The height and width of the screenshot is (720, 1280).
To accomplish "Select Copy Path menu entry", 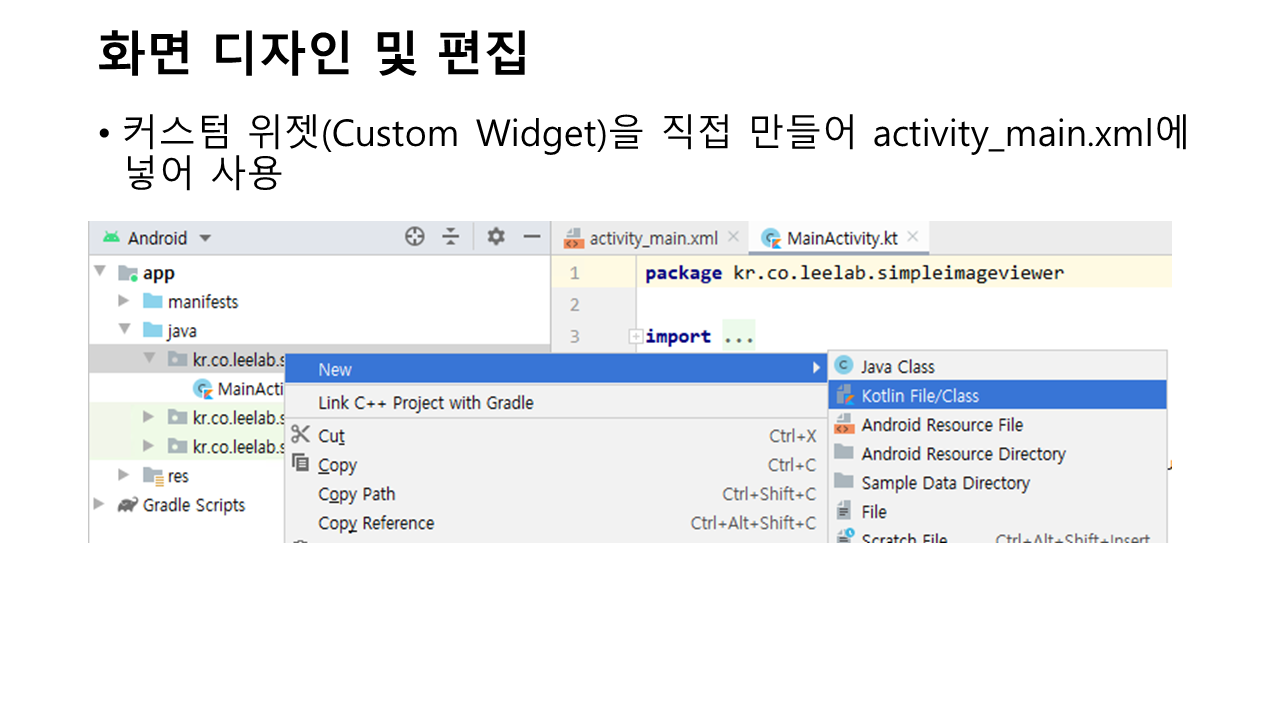I will [356, 494].
